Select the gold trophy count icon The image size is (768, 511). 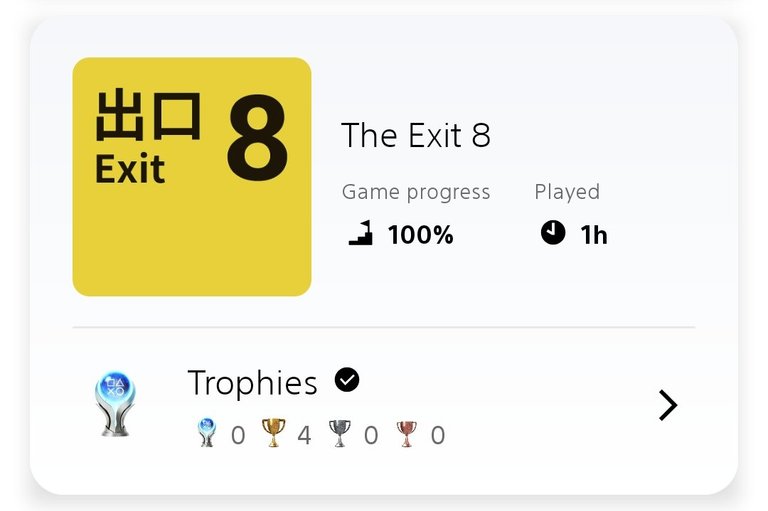tap(273, 434)
